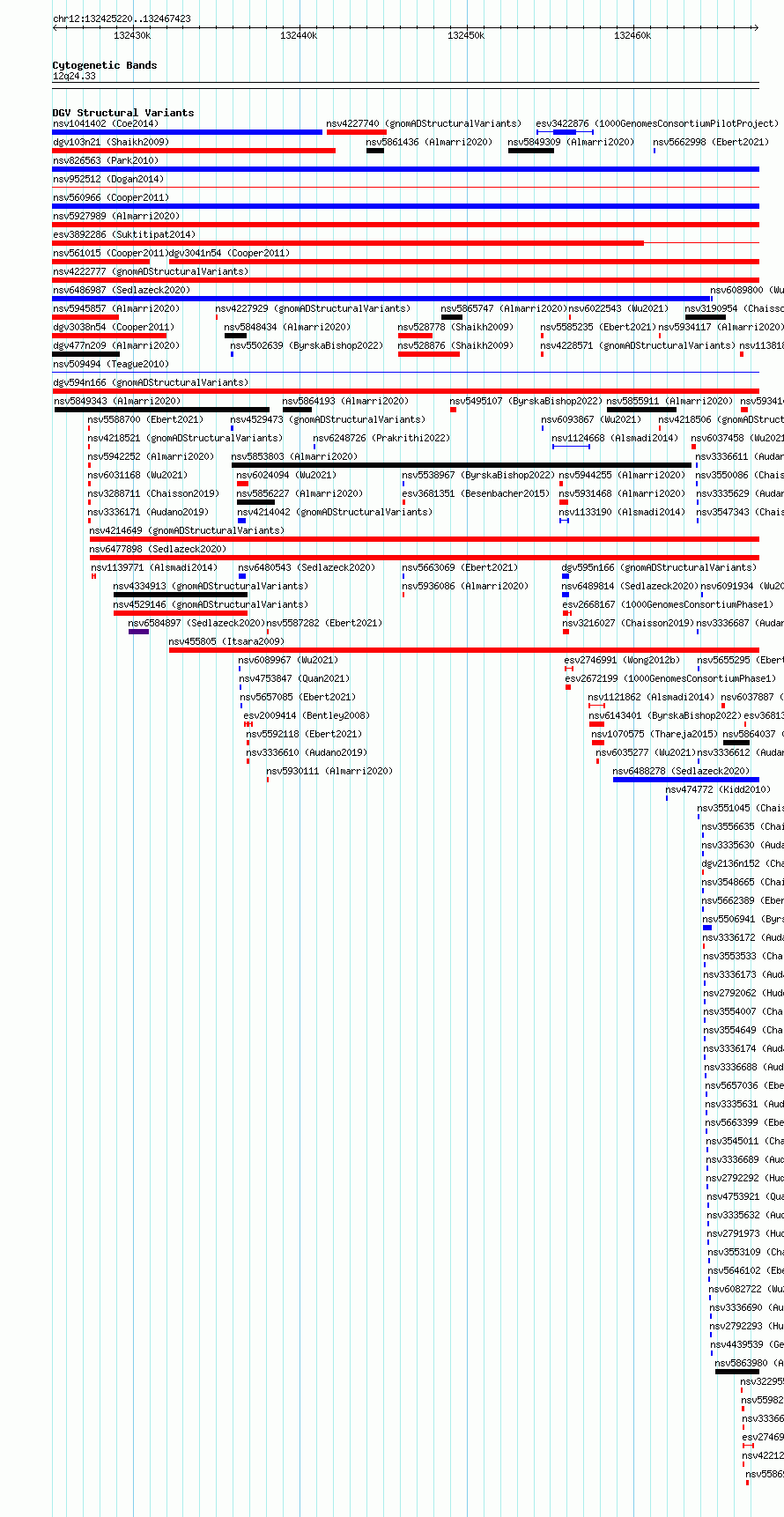Click nsv4529473 gnomADStructuralVariants label
The width and height of the screenshot is (784, 1517).
(x=329, y=419)
